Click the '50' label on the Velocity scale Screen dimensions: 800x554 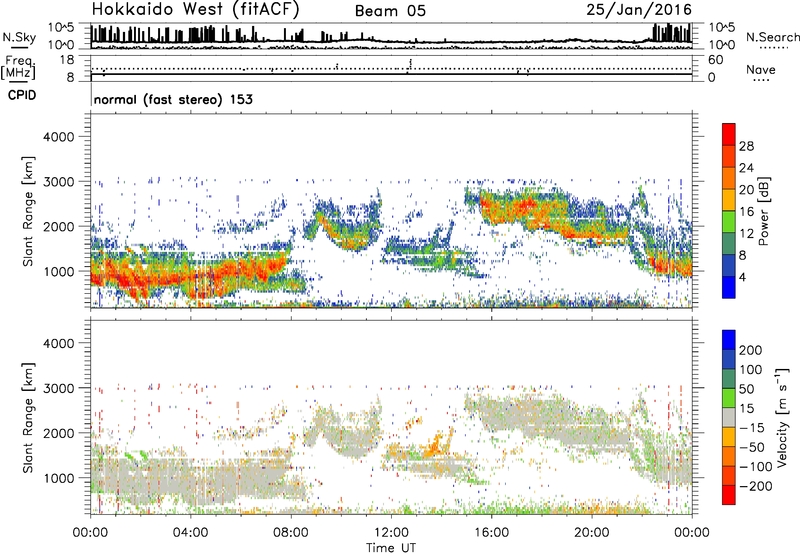pos(746,389)
